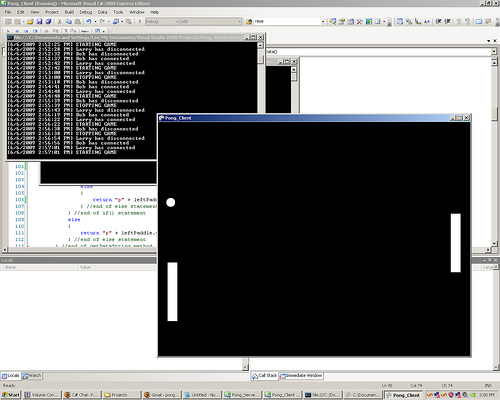Switch to Untitled Notepad taskbar button

click(x=202, y=395)
